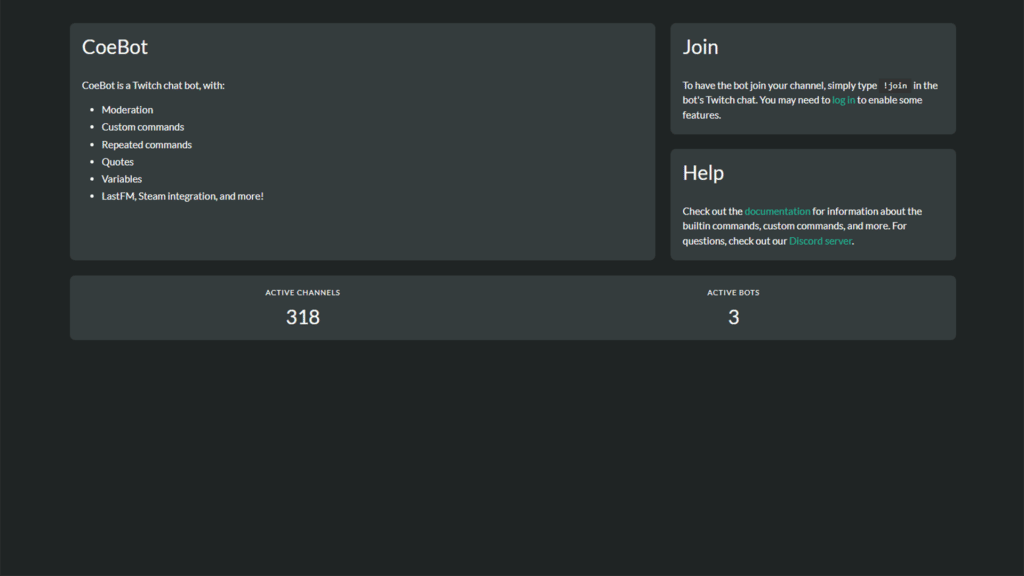Screen dimensions: 1024x576
Task: Click the Help heading
Action: tap(703, 173)
